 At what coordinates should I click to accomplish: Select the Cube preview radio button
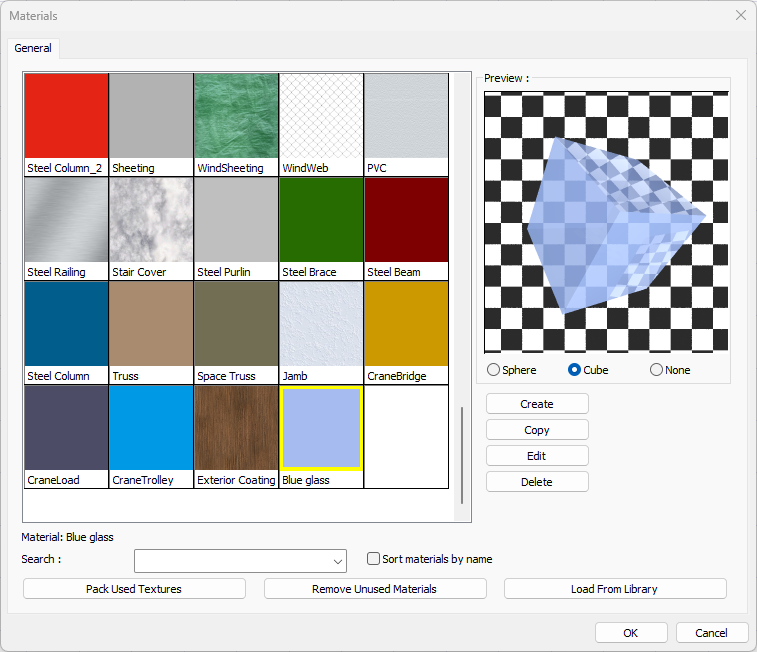575,370
